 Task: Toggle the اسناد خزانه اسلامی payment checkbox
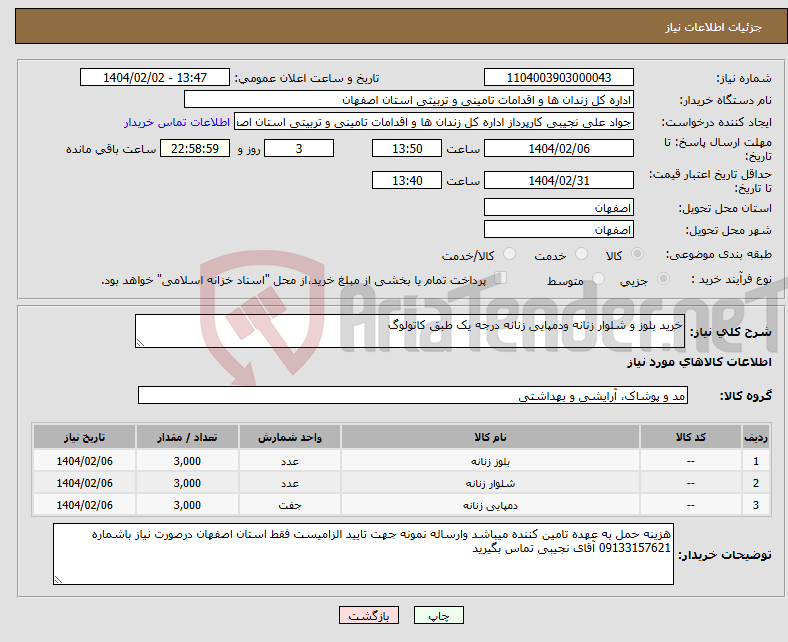click(501, 280)
